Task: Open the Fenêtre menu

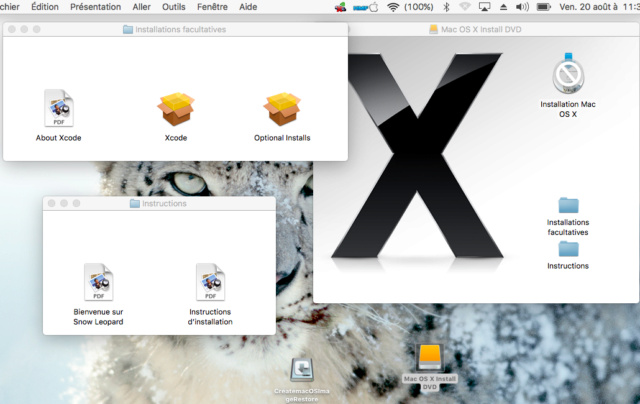Action: (212, 7)
